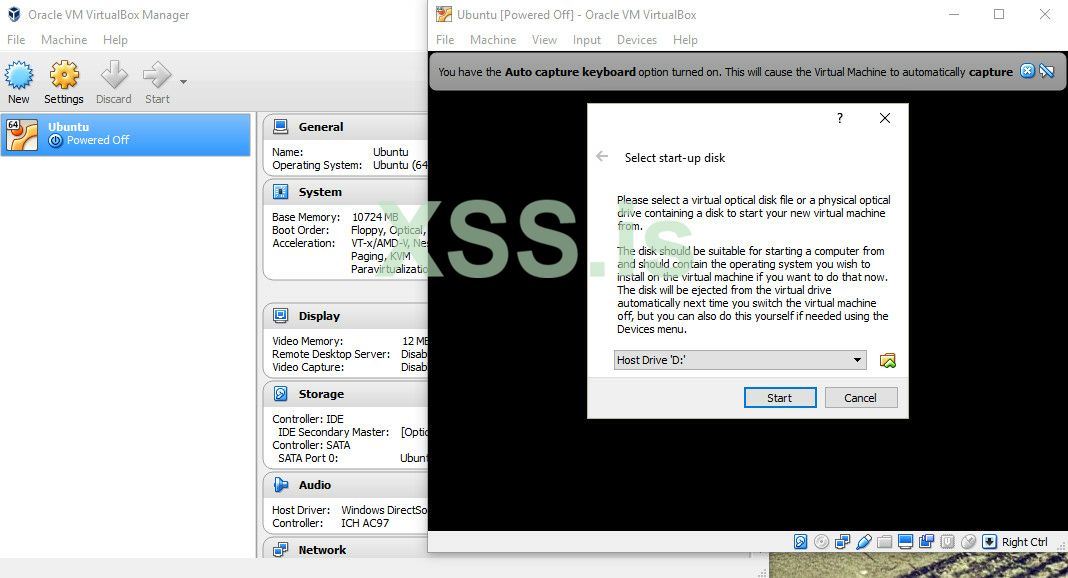Click the Discard toolbar icon

[x=114, y=74]
